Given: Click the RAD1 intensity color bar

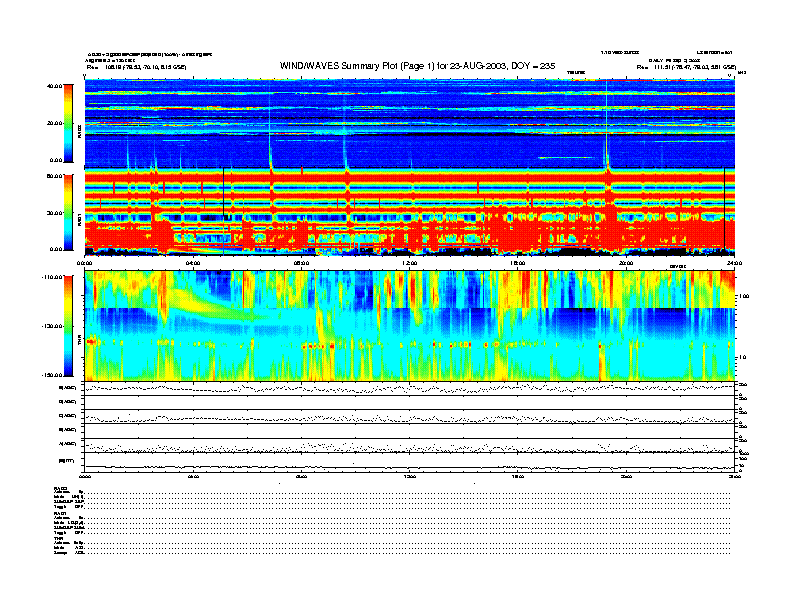Looking at the screenshot, I should click(x=68, y=213).
